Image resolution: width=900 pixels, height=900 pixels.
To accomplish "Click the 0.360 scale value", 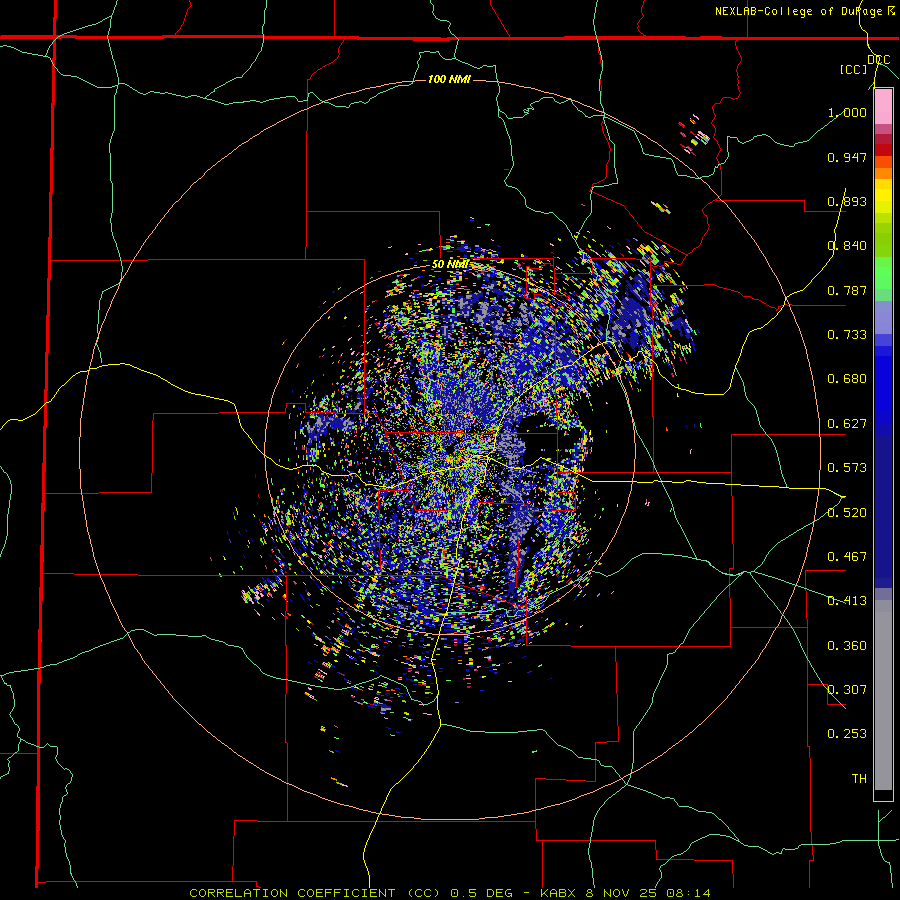I will point(847,646).
